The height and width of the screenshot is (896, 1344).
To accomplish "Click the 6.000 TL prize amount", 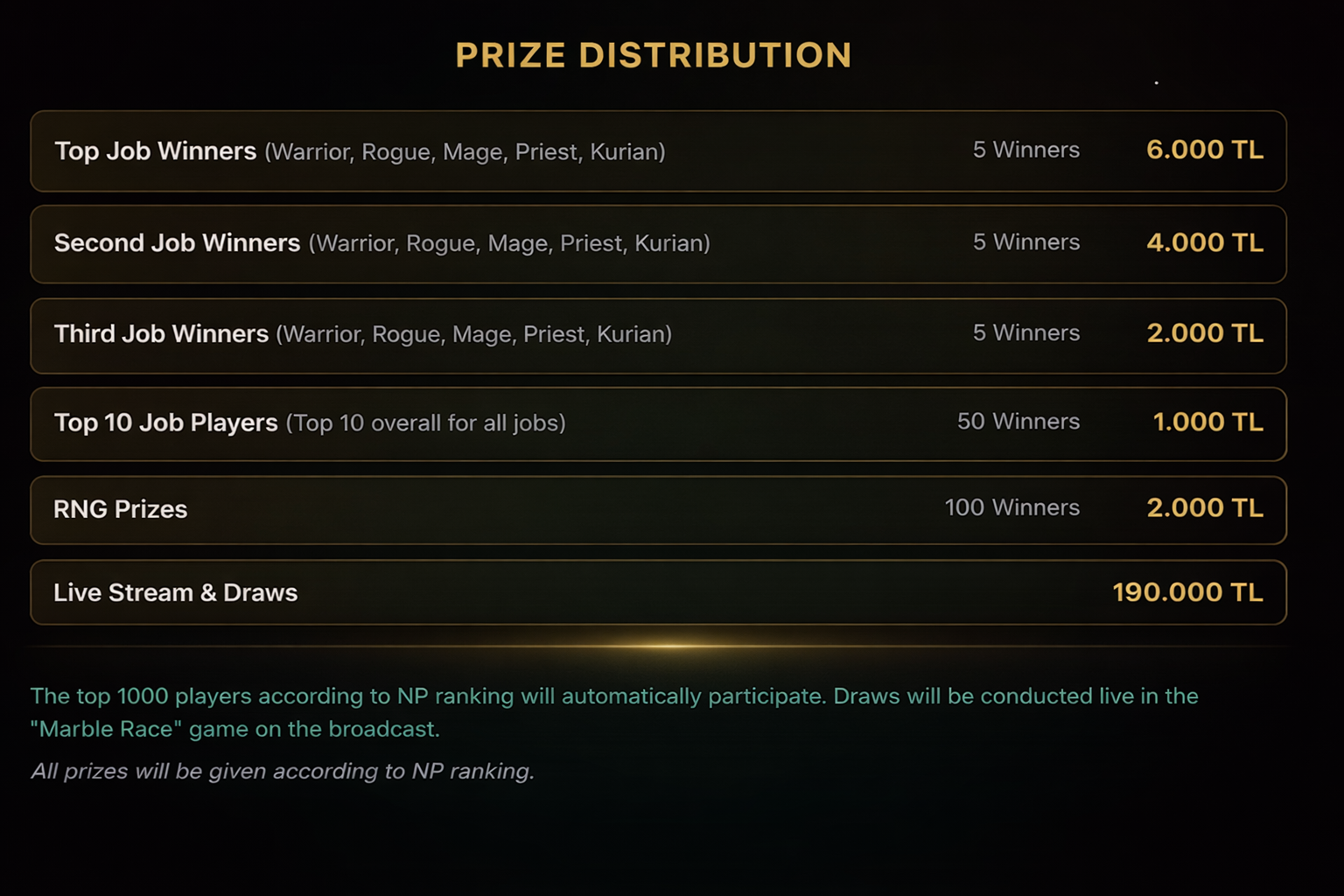I will (1204, 150).
